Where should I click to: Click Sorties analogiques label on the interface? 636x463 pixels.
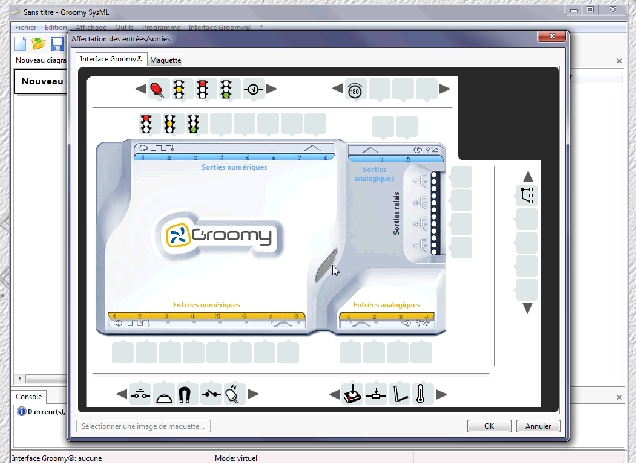[374, 174]
